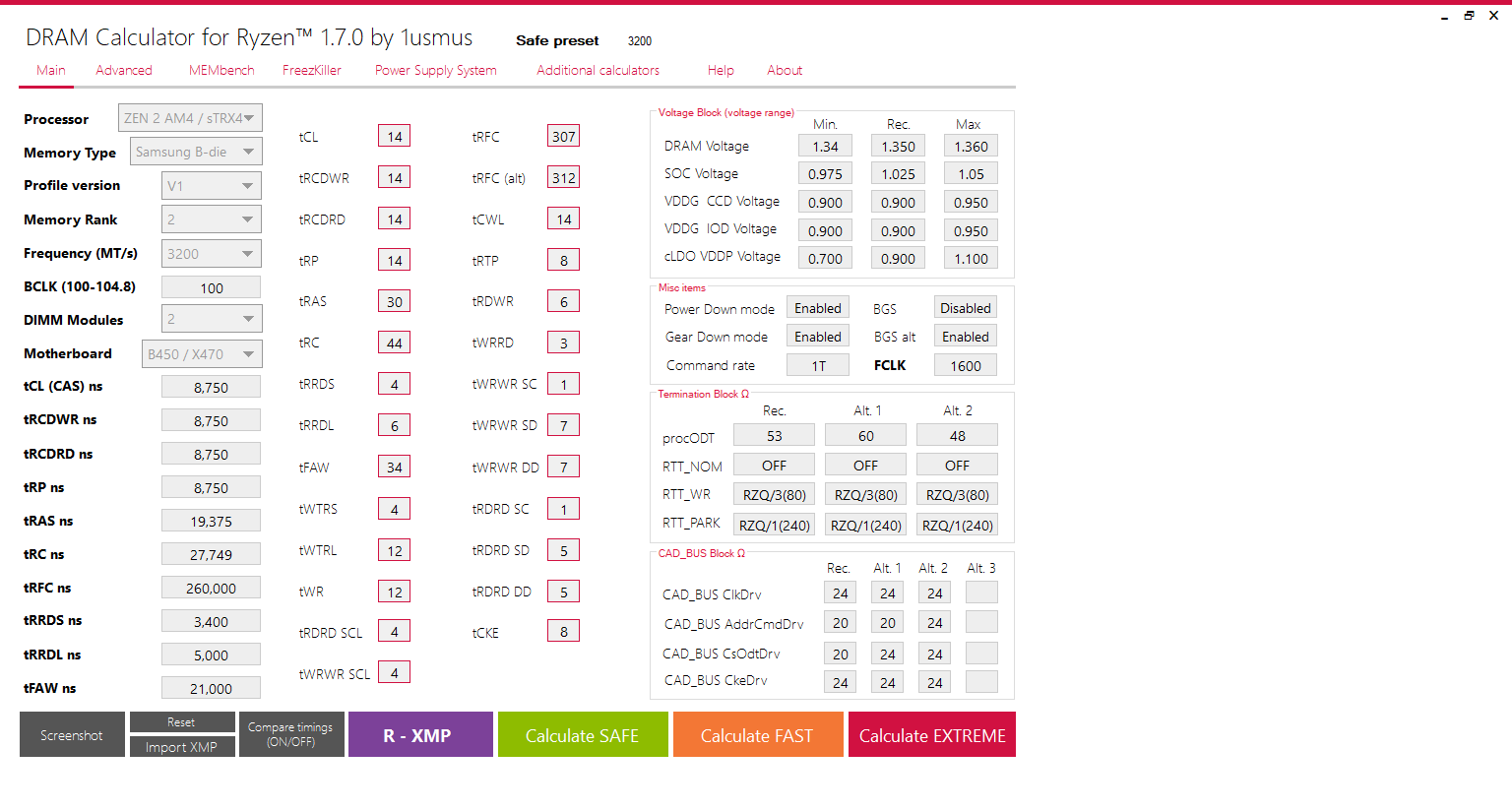This screenshot has width=1512, height=811.
Task: Select the BGS alt Enabled field
Action: (x=966, y=337)
